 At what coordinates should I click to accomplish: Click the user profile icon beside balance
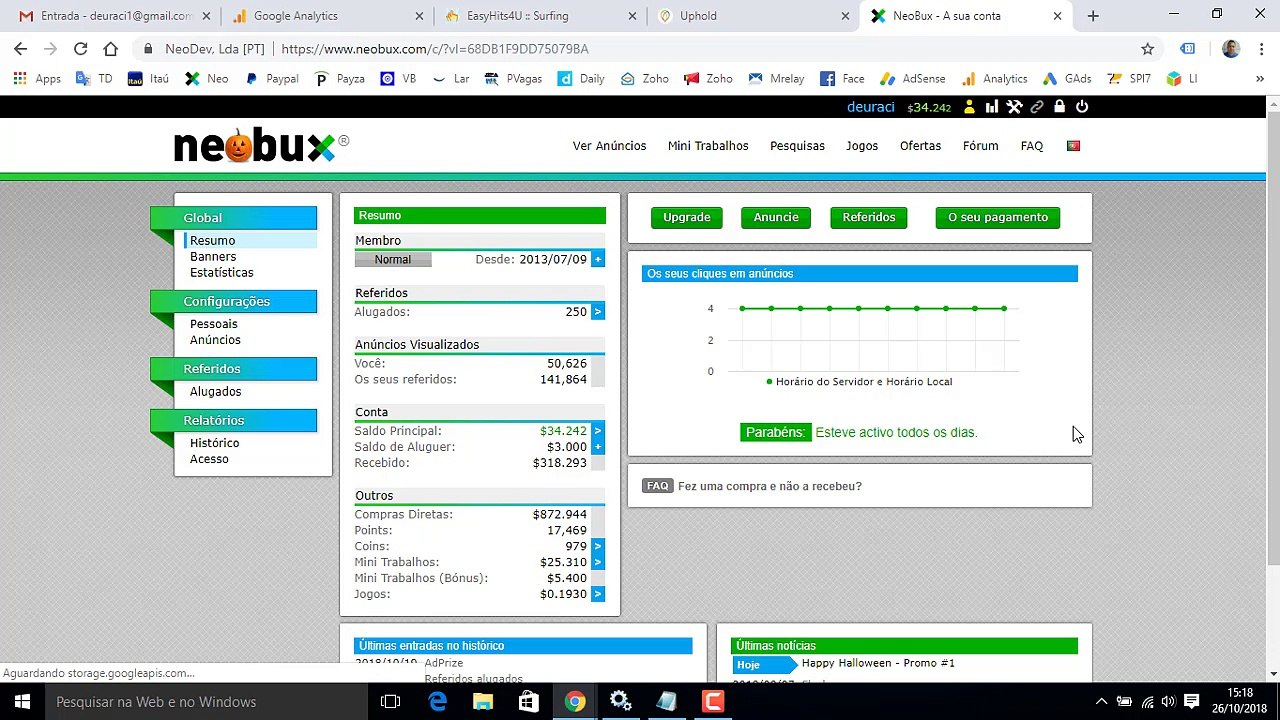(969, 107)
